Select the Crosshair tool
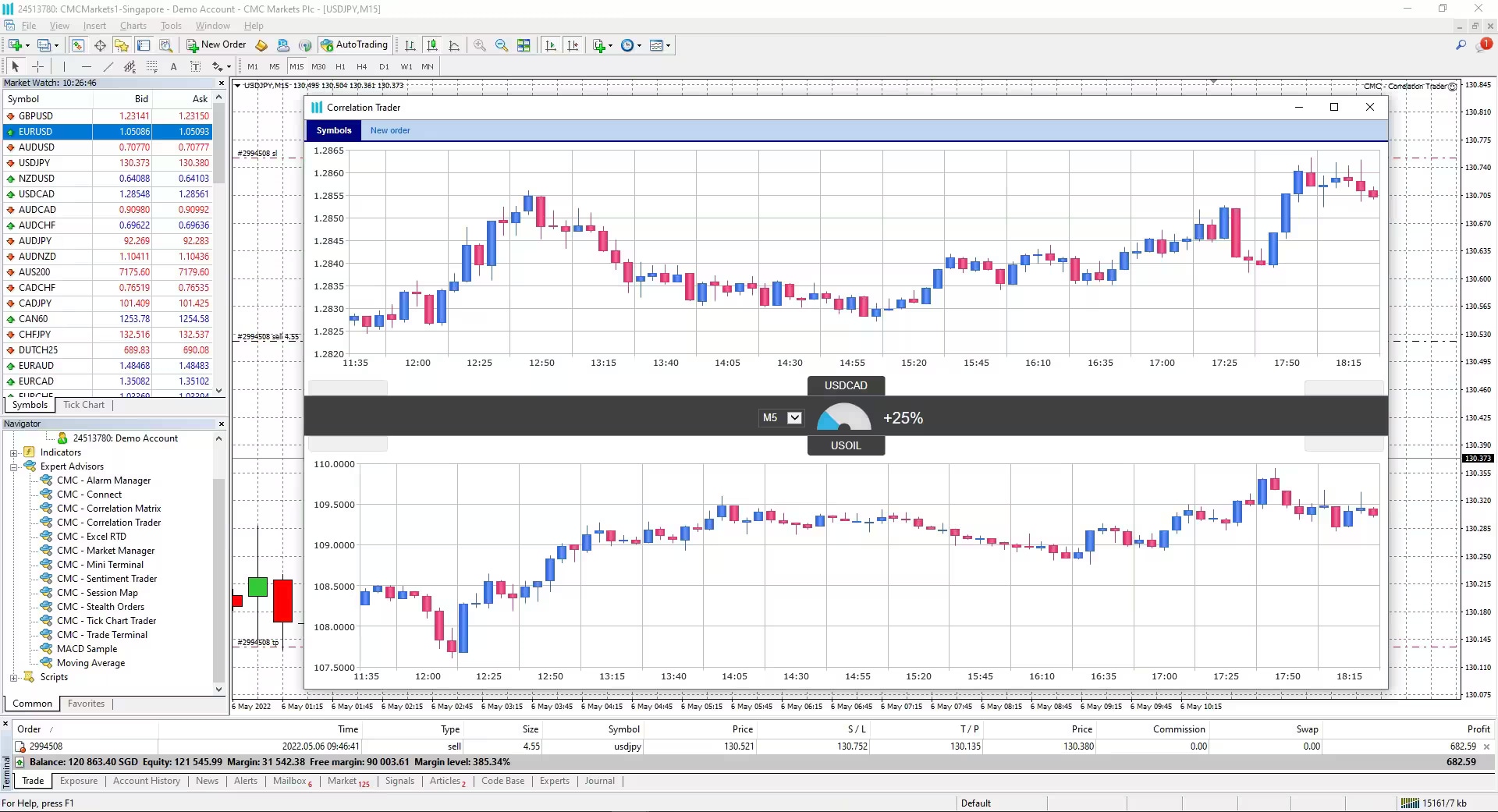 click(37, 66)
